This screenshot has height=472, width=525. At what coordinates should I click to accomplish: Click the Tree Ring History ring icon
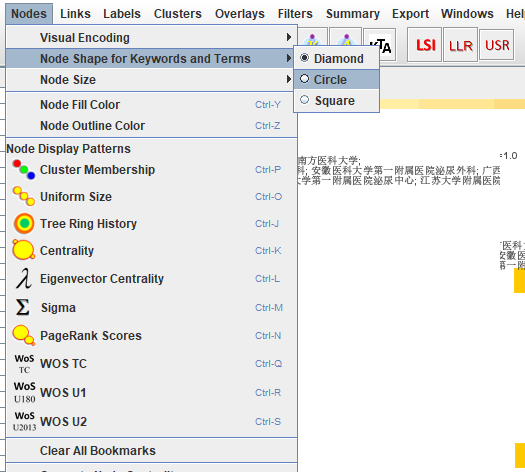pyautogui.click(x=24, y=224)
